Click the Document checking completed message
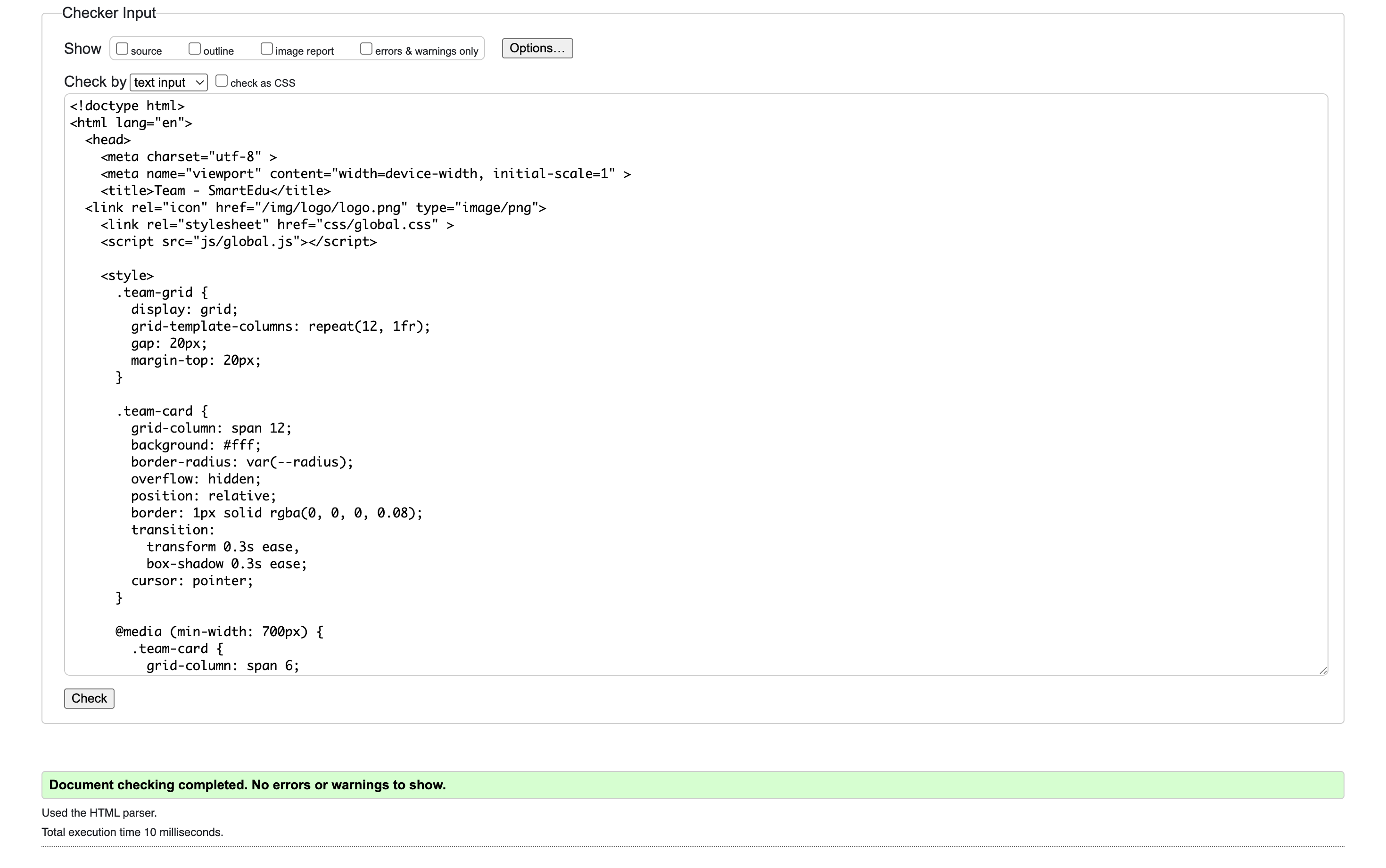Viewport: 1386px width, 868px height. click(247, 785)
